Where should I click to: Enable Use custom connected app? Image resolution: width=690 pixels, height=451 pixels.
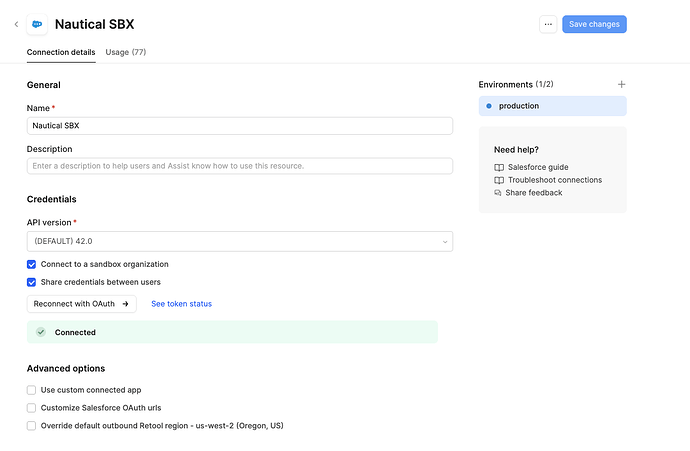point(32,390)
